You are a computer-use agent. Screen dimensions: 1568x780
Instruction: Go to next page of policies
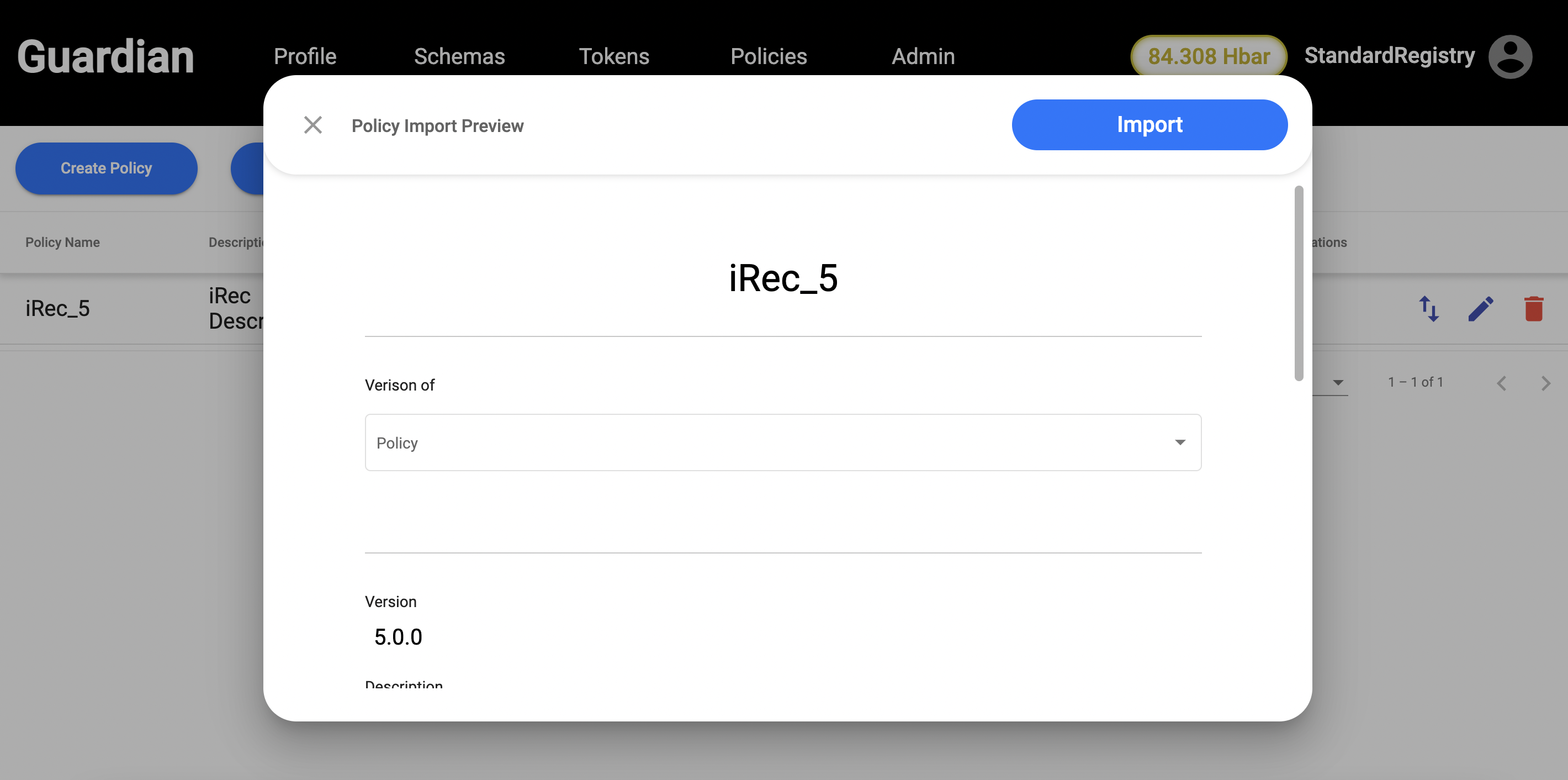point(1545,383)
